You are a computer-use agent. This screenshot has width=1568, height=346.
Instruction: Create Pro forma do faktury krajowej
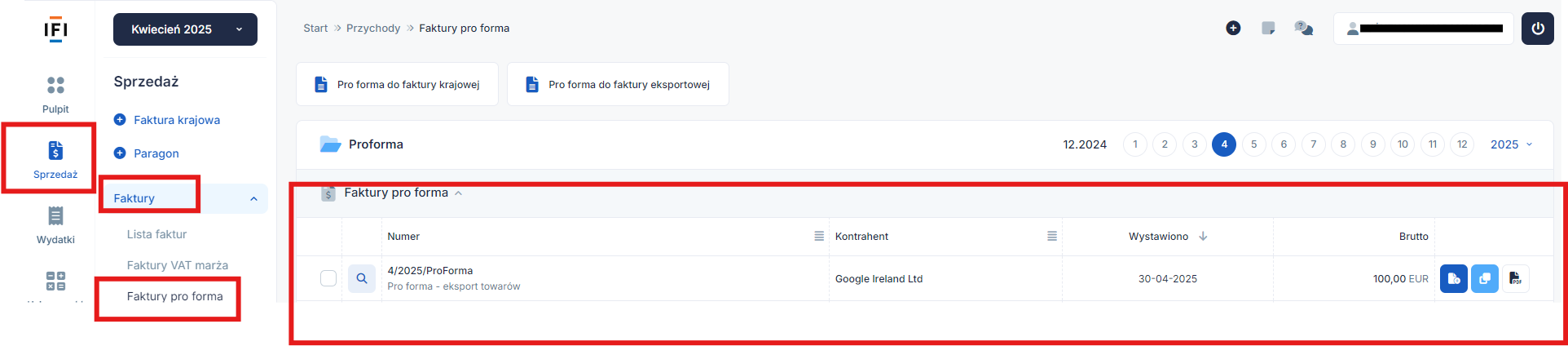[x=397, y=84]
